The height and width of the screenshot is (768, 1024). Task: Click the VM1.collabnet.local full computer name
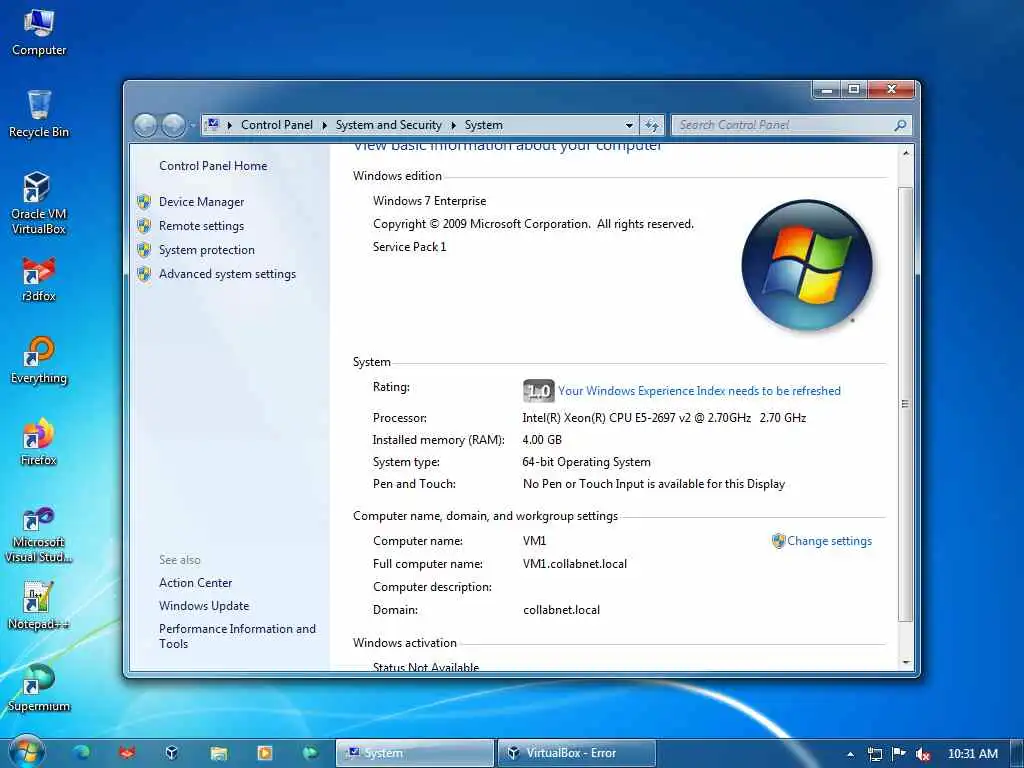click(x=575, y=564)
